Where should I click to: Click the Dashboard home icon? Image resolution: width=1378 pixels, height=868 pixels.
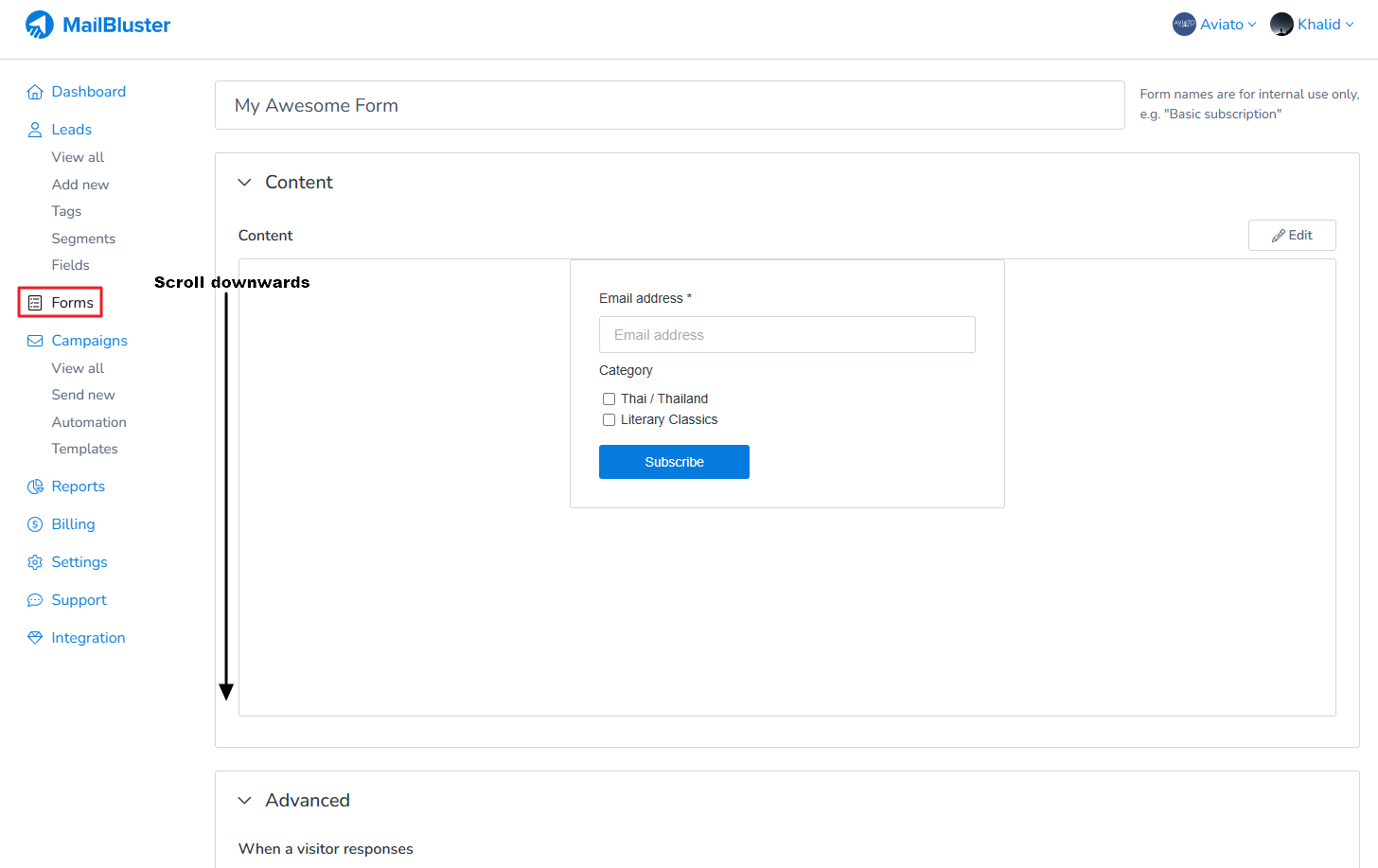click(x=35, y=92)
